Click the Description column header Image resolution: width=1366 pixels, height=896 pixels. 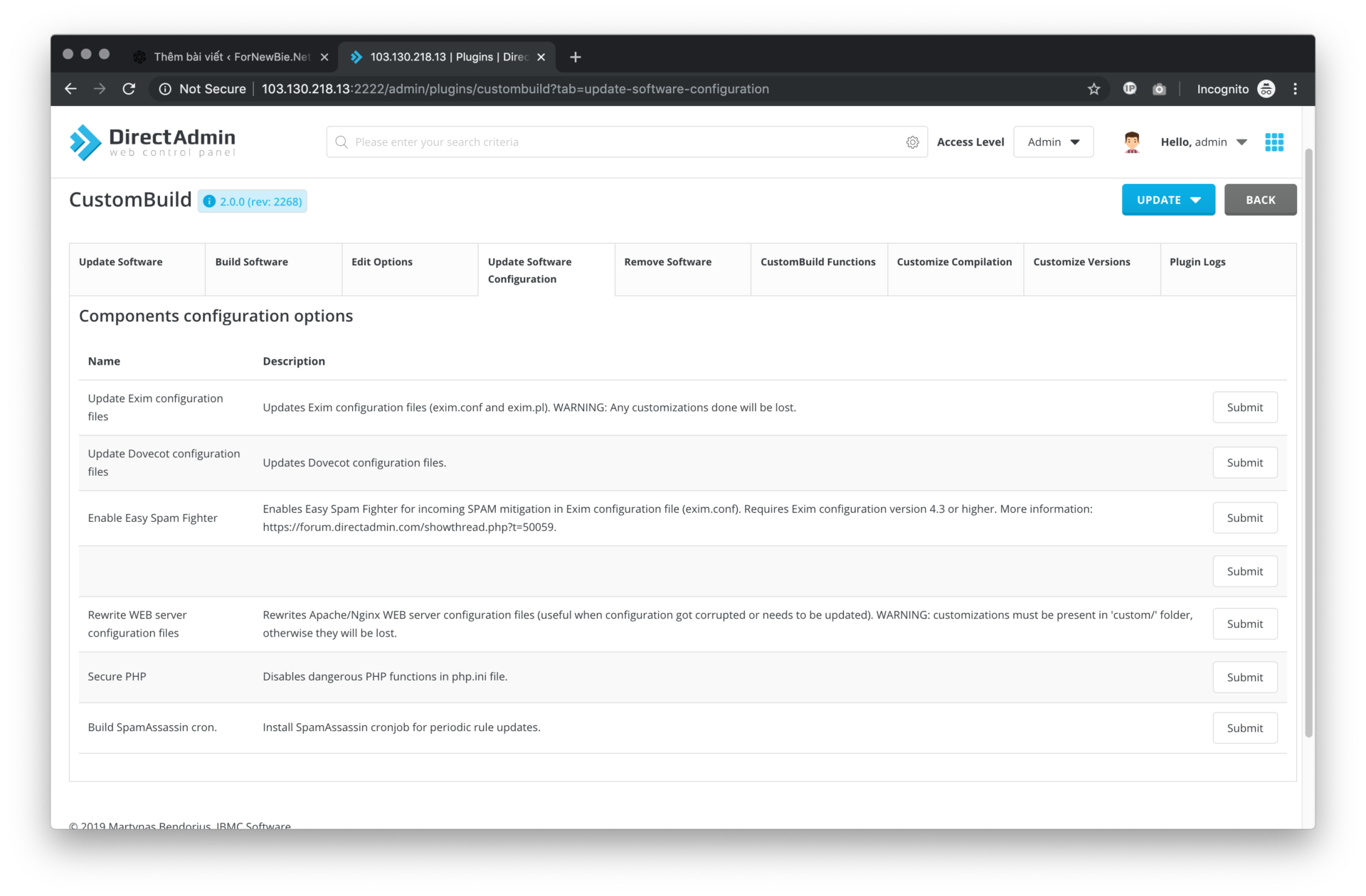294,361
